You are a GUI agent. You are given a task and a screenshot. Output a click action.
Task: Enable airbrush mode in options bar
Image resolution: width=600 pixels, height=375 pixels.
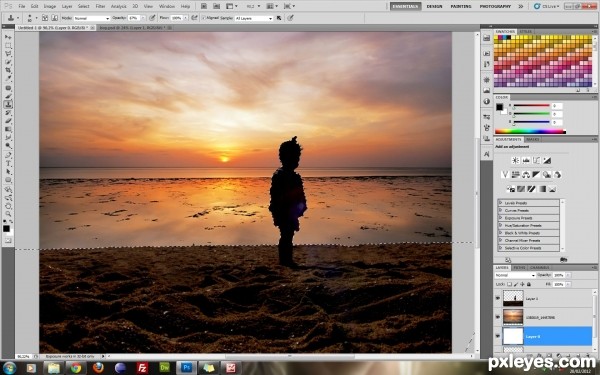tap(194, 18)
